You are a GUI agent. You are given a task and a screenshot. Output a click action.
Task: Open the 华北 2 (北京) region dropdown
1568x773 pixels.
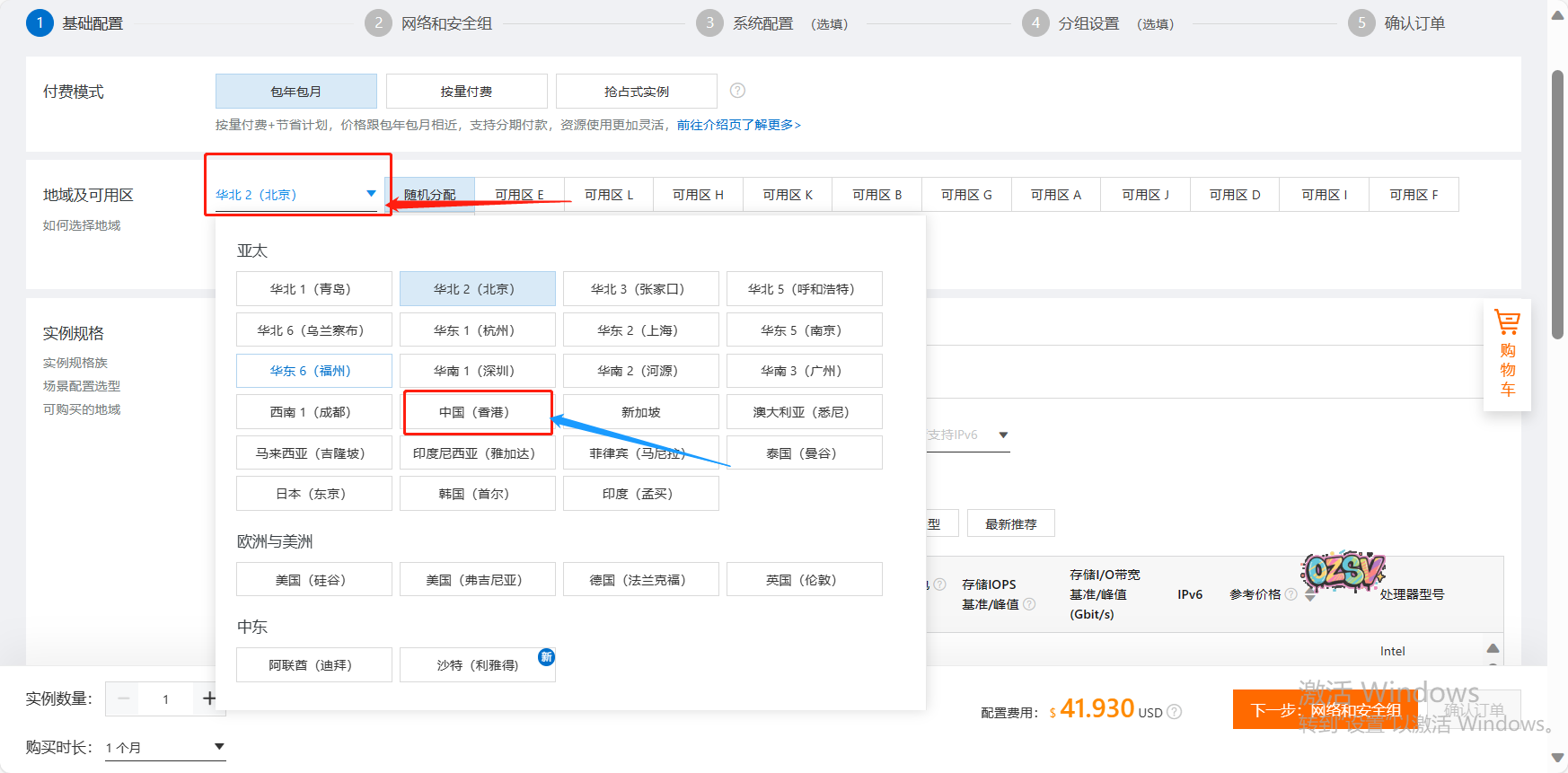coord(295,195)
